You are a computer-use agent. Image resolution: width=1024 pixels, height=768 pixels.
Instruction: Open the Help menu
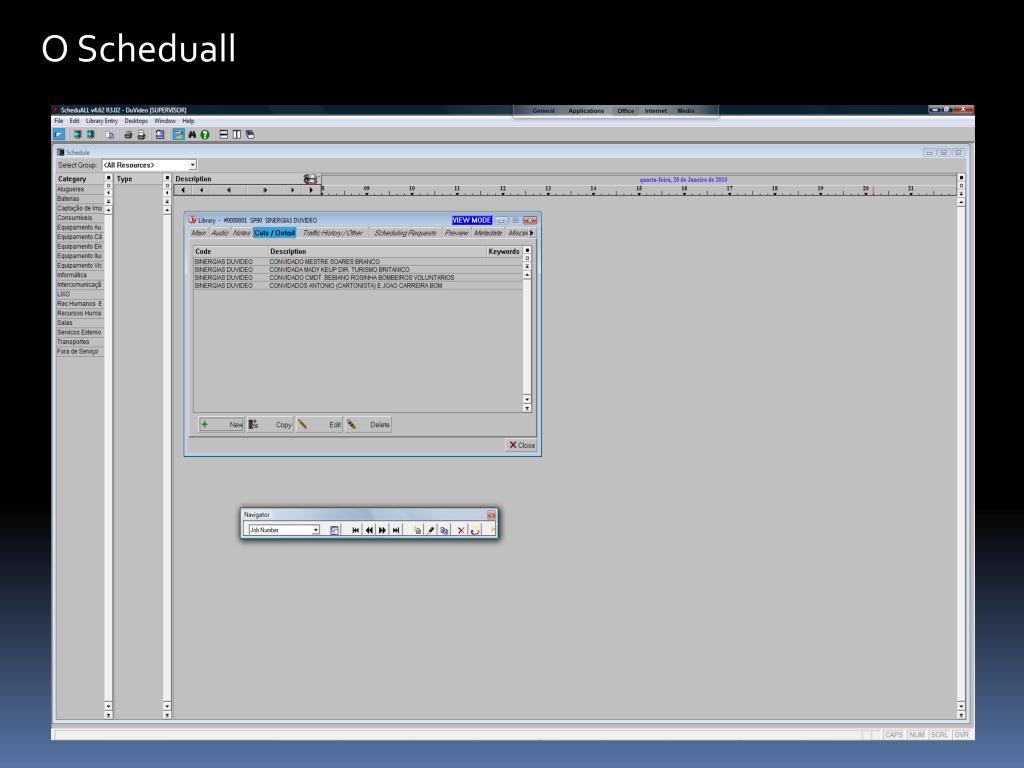188,121
